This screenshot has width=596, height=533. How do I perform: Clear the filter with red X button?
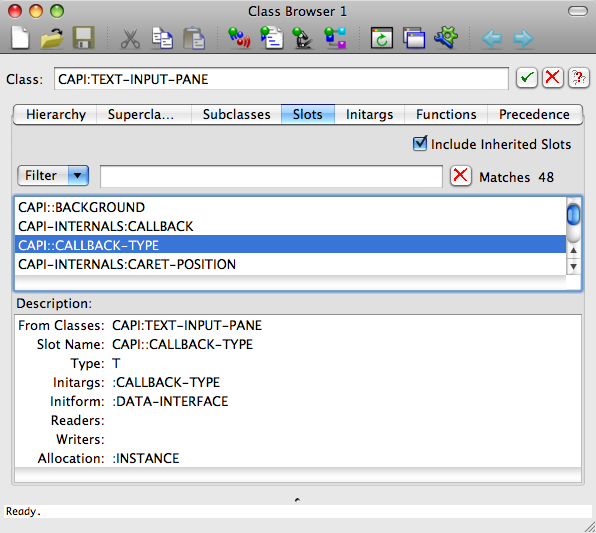click(x=461, y=176)
